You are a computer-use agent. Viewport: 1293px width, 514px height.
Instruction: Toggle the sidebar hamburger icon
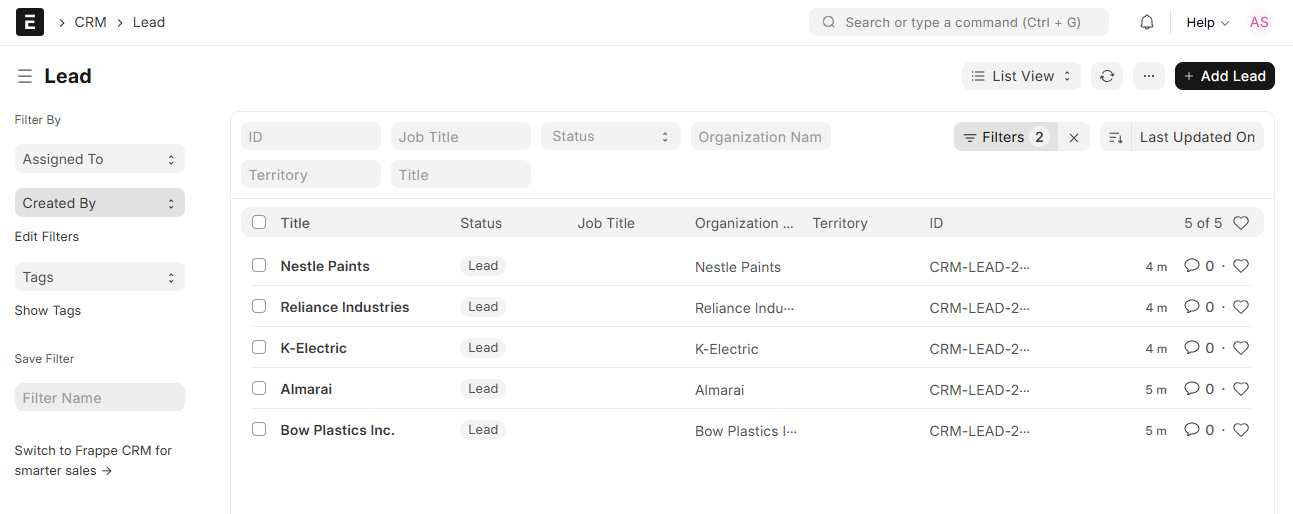(x=25, y=77)
